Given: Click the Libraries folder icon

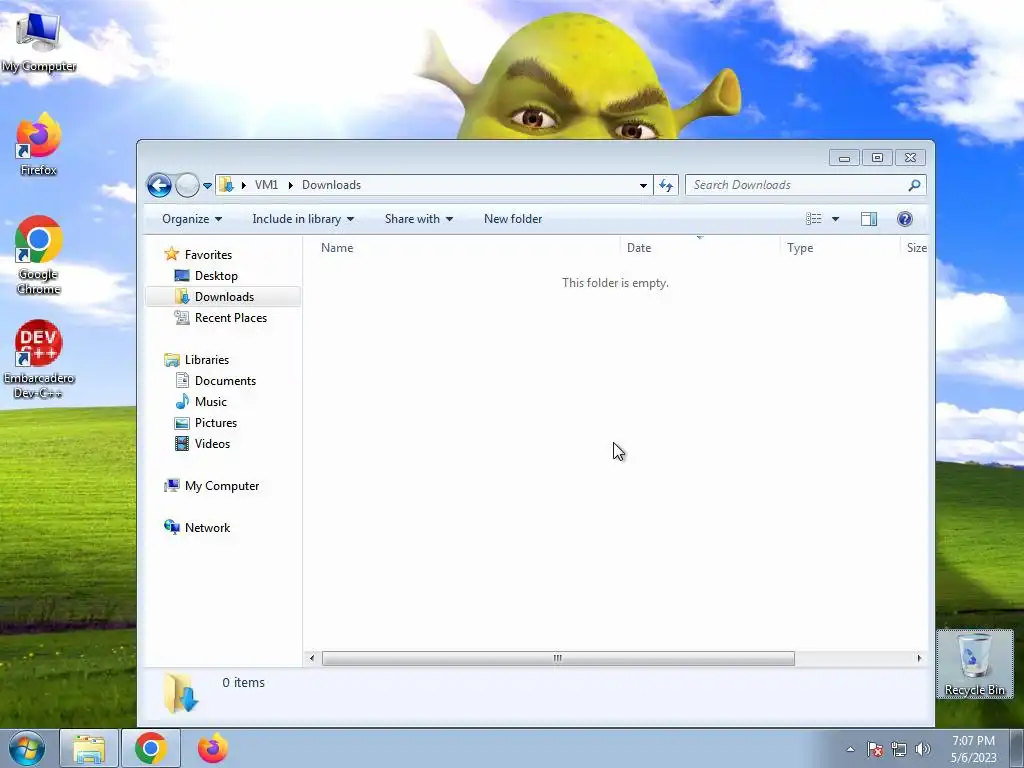Looking at the screenshot, I should coord(172,360).
